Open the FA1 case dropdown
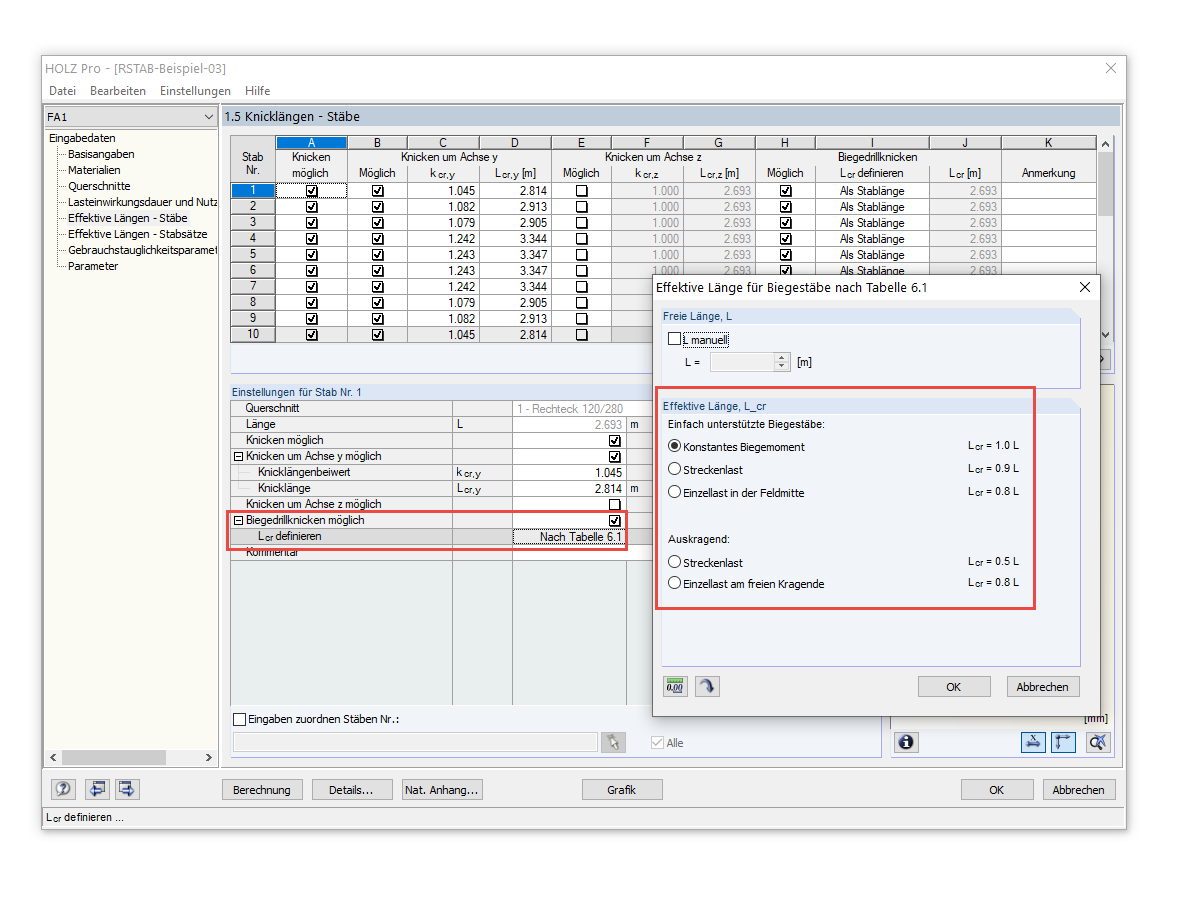Screen dimensions: 1200x900 208,117
